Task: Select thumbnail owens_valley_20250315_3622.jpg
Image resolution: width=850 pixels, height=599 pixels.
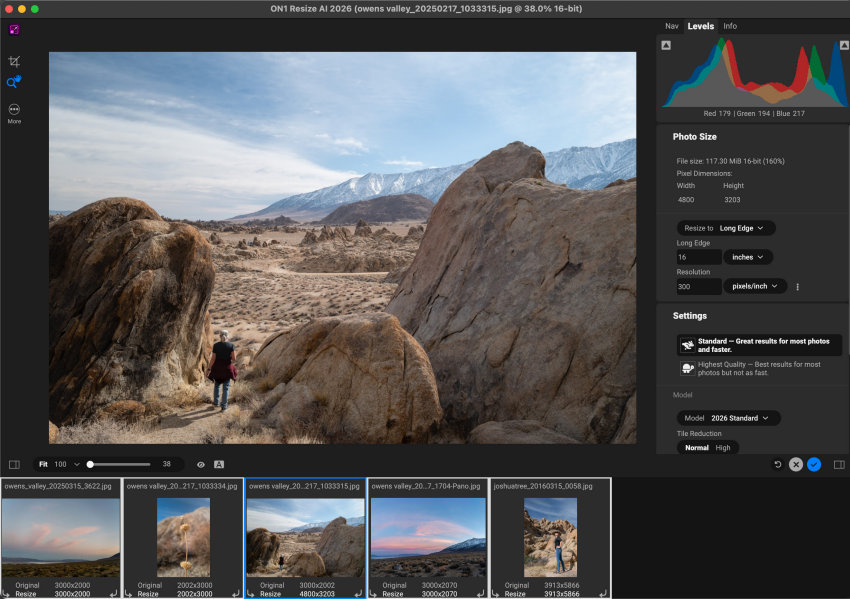Action: click(61, 538)
